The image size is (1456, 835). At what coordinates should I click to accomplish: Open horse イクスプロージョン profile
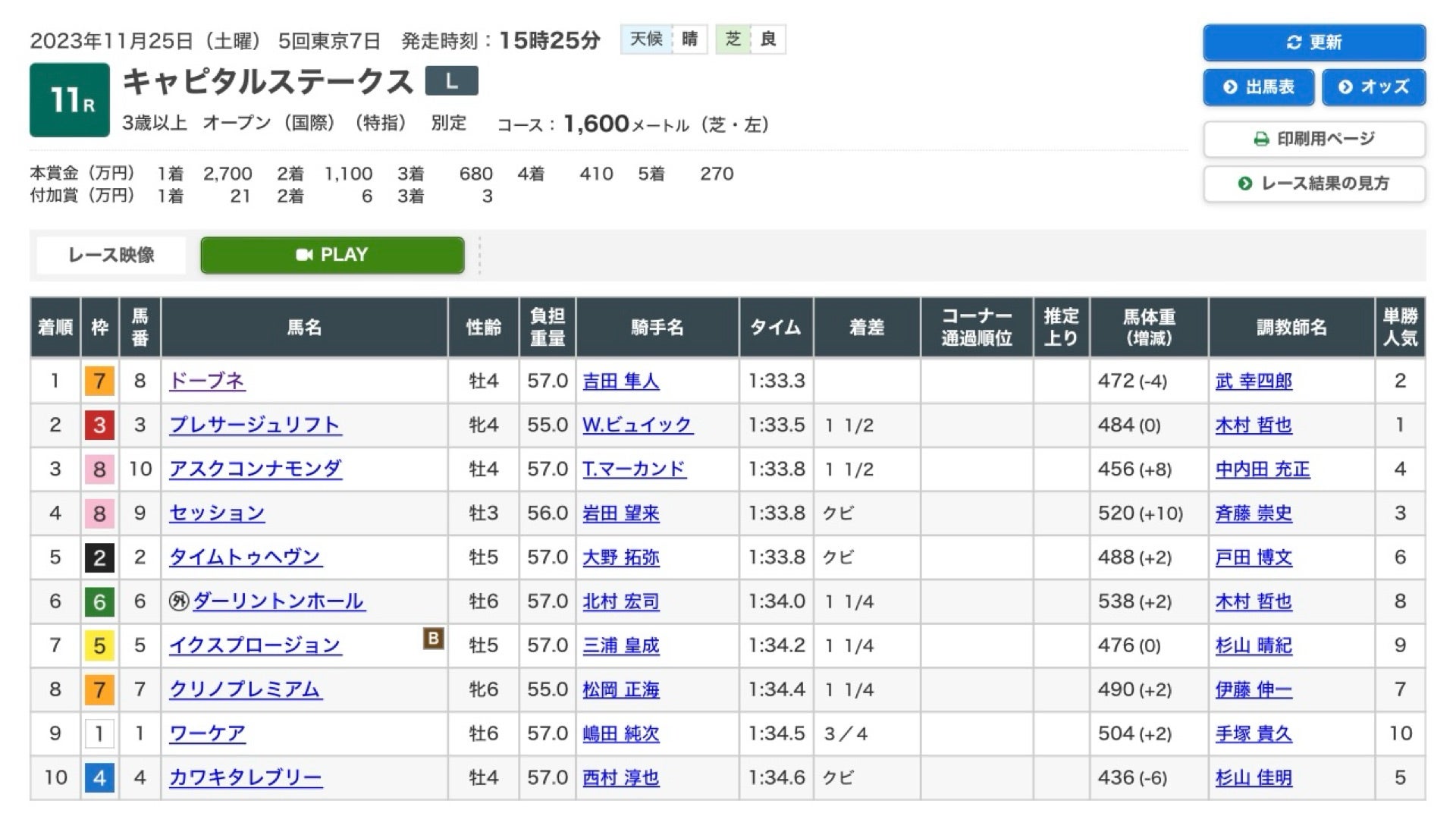coord(255,645)
